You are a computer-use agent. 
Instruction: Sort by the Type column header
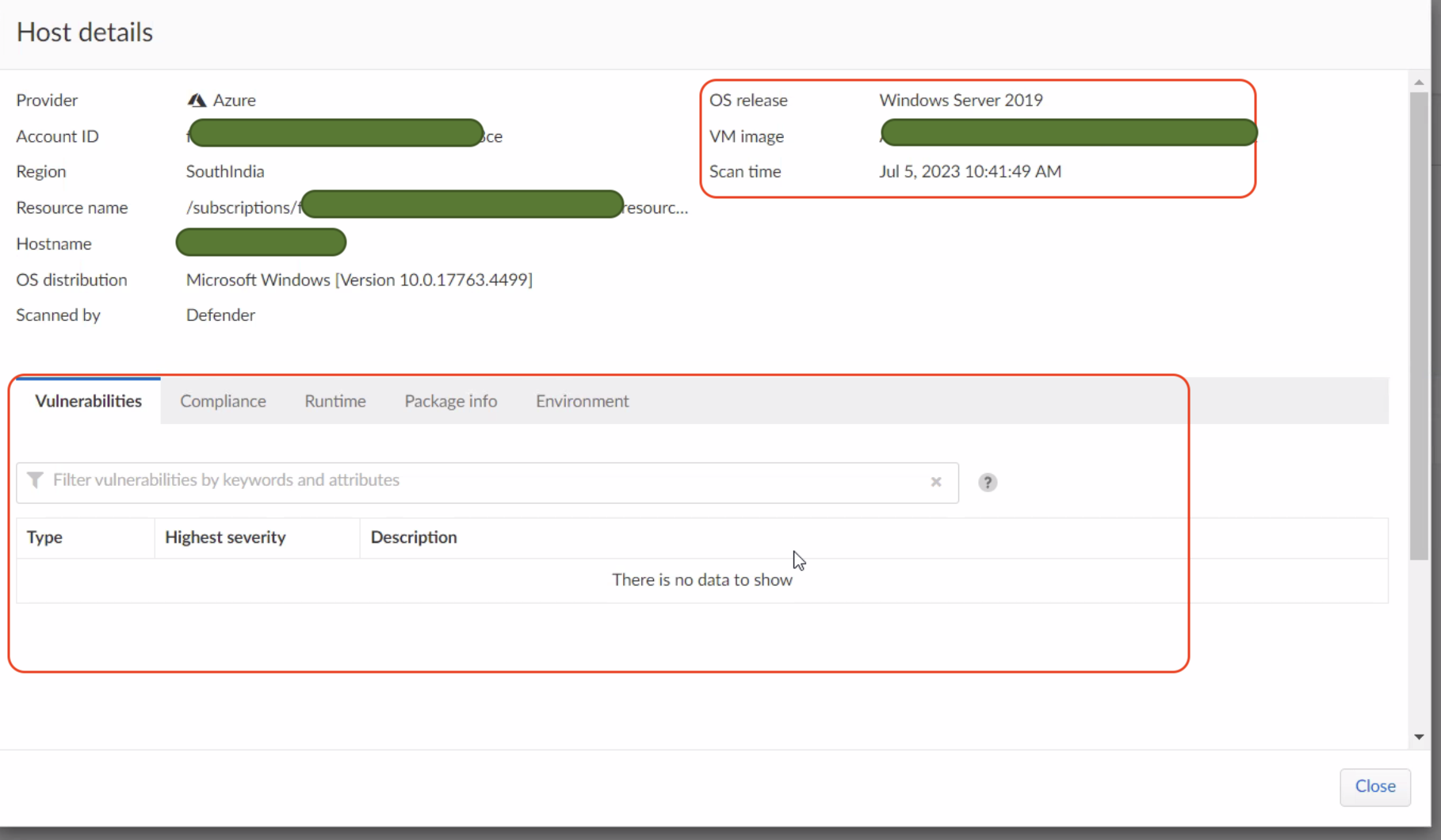[44, 537]
